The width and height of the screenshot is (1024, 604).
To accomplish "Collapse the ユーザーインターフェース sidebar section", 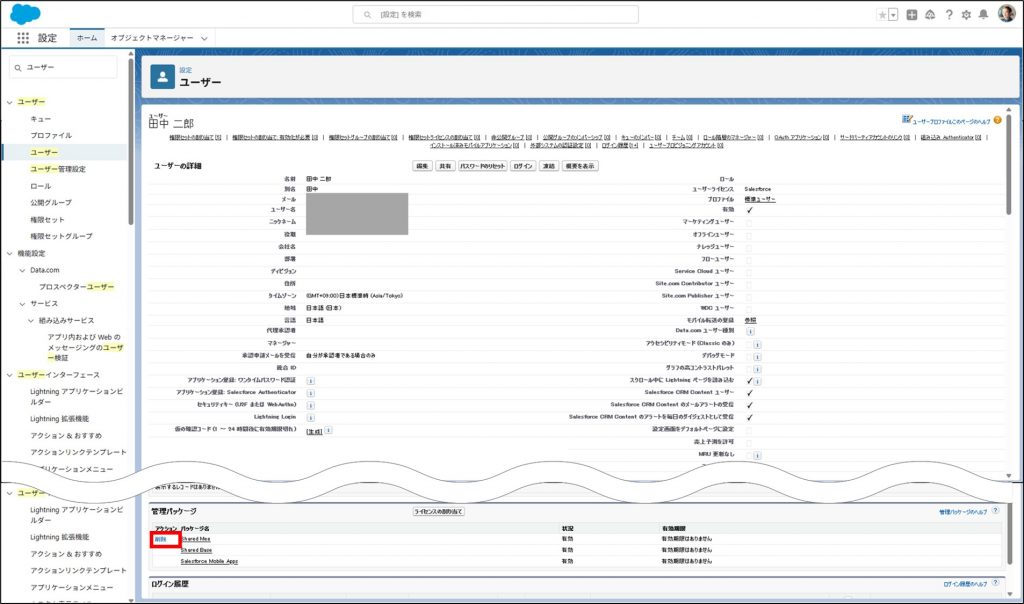I will click(10, 375).
